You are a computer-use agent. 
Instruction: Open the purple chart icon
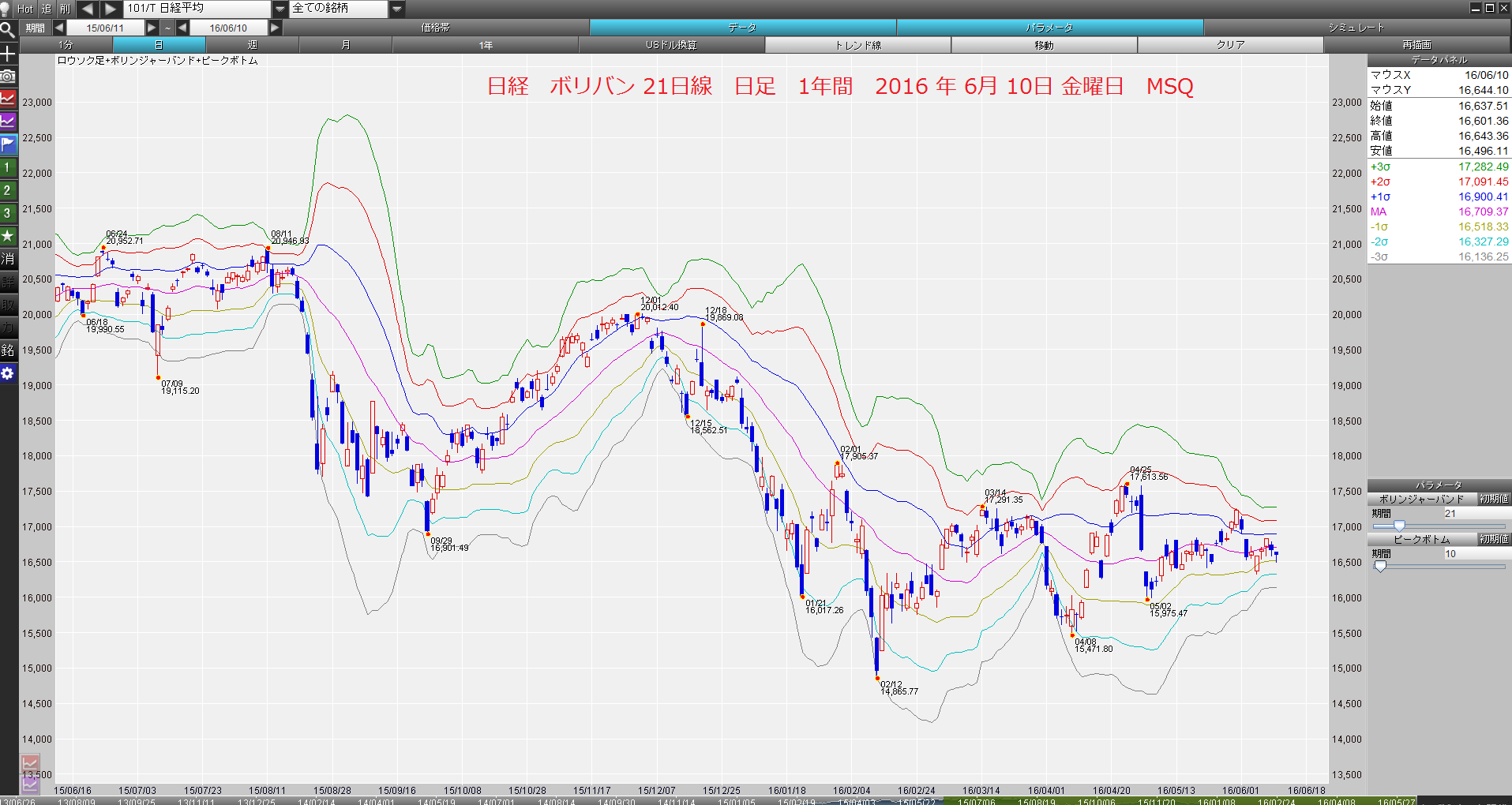pos(8,122)
